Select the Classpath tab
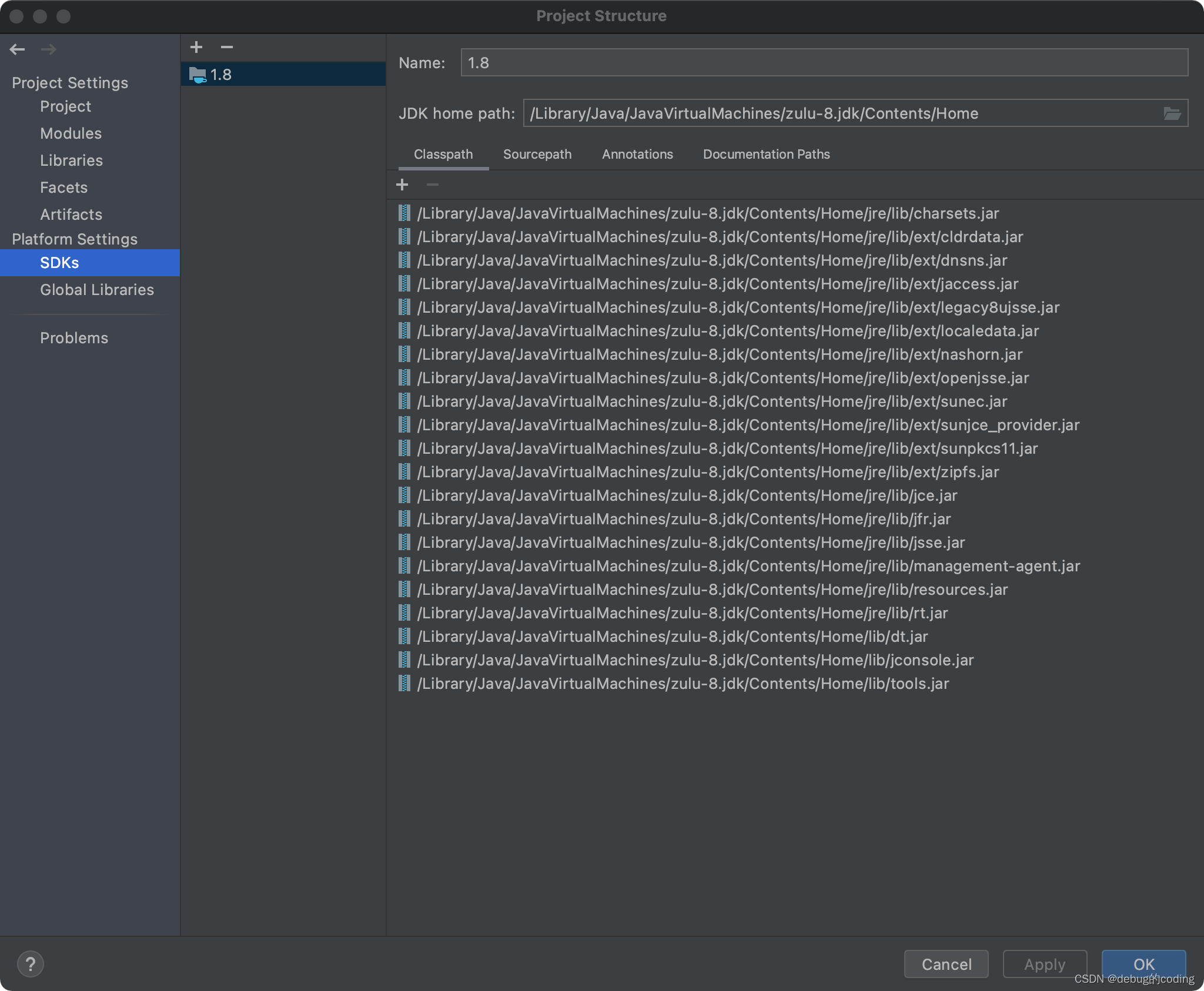Screen dimensions: 1204x991 [x=443, y=155]
